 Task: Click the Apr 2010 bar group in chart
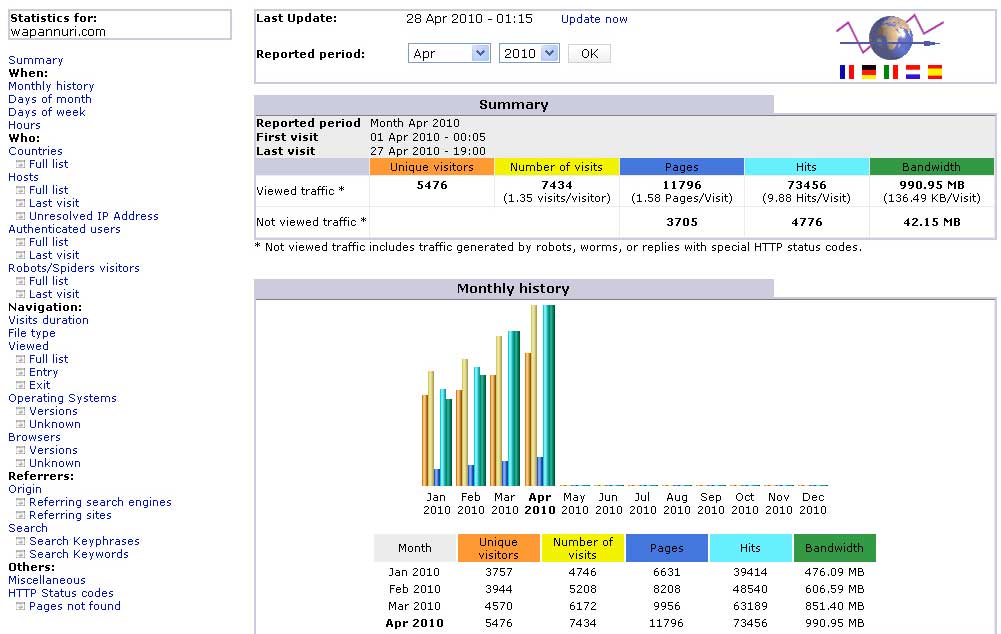pos(539,395)
